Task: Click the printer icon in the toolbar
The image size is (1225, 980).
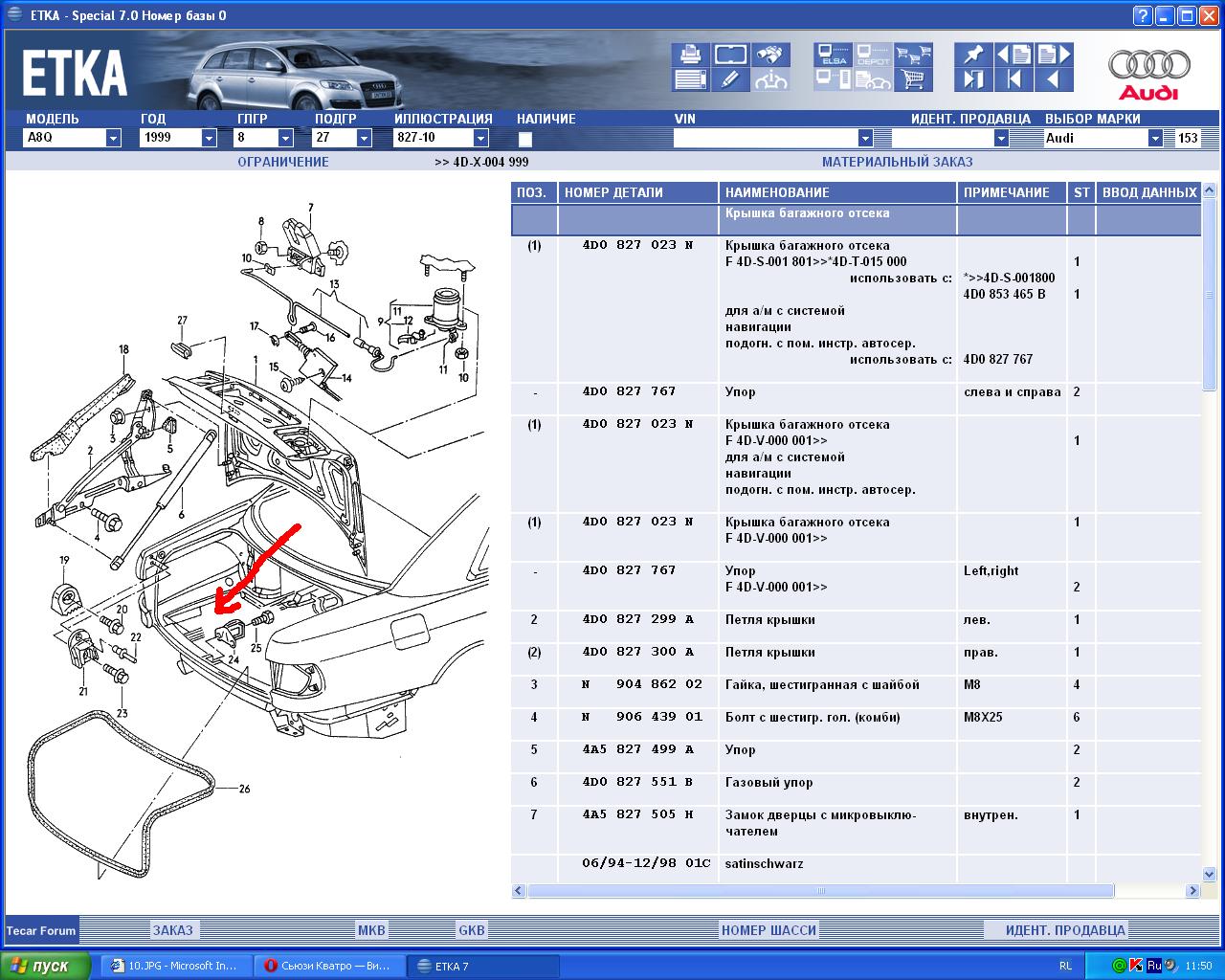Action: [690, 55]
